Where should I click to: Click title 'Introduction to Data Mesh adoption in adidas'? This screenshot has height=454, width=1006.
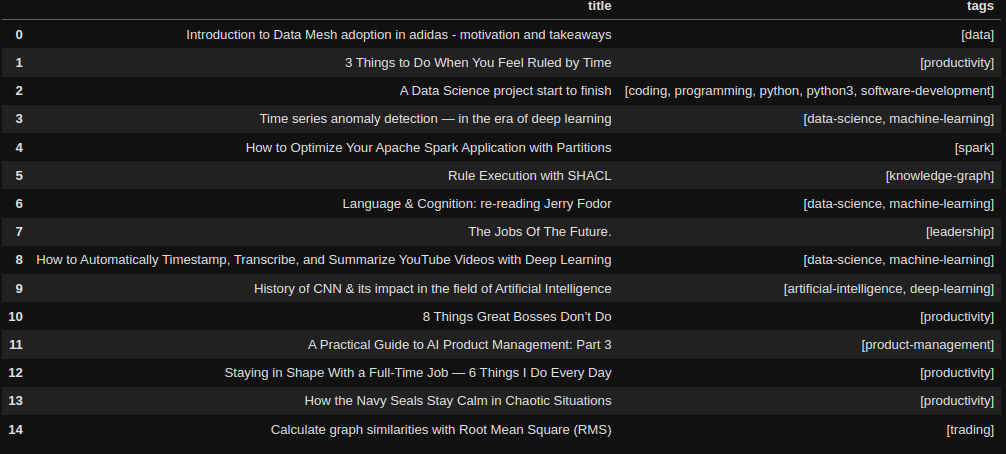pos(398,35)
